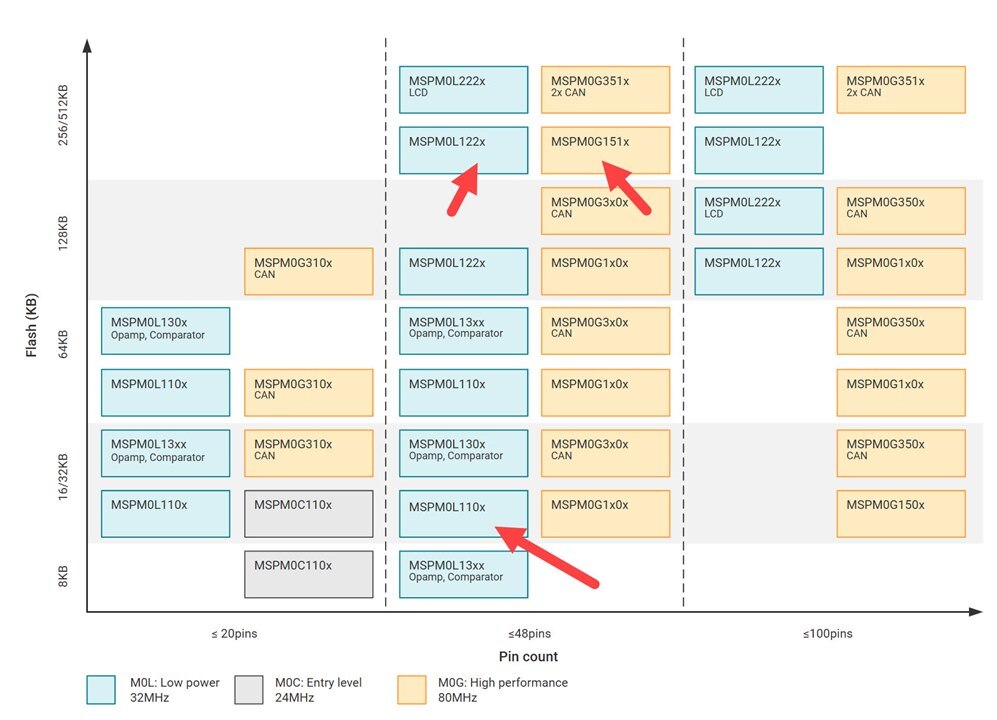Image resolution: width=997 pixels, height=720 pixels.
Task: Pick MSPM0G1x0x in 128KB band under ≤48pins
Action: (605, 272)
